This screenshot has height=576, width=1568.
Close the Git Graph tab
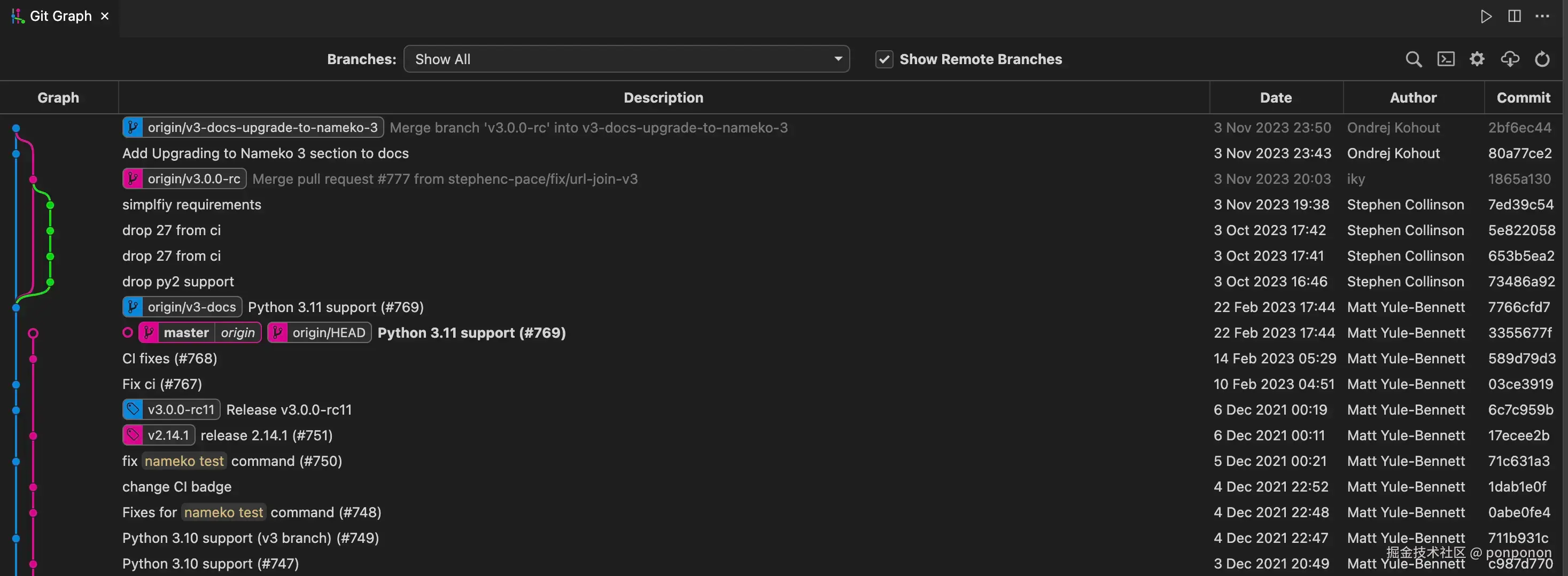coord(105,17)
